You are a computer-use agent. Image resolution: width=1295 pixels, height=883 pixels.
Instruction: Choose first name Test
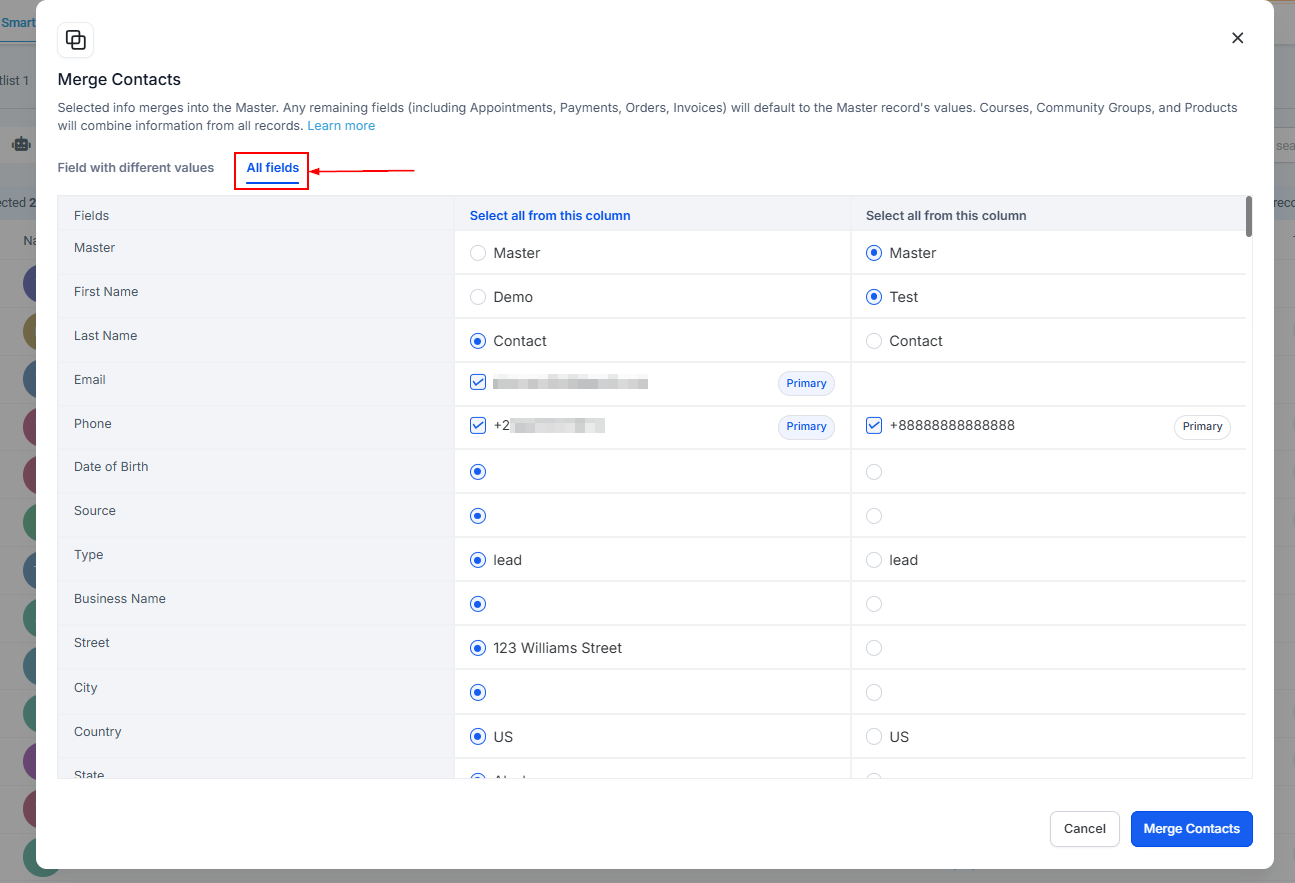click(x=874, y=297)
